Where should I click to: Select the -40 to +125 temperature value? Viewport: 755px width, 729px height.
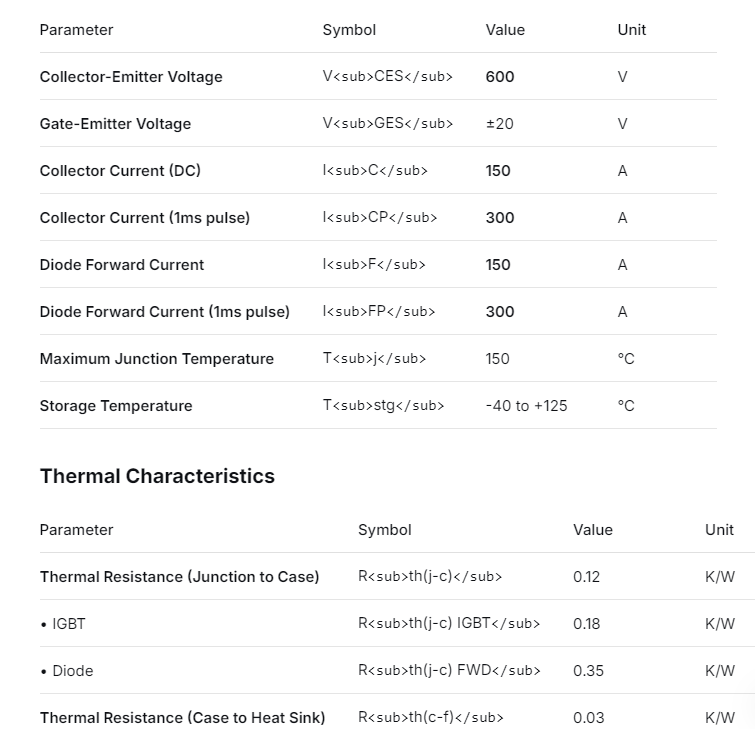pos(526,406)
